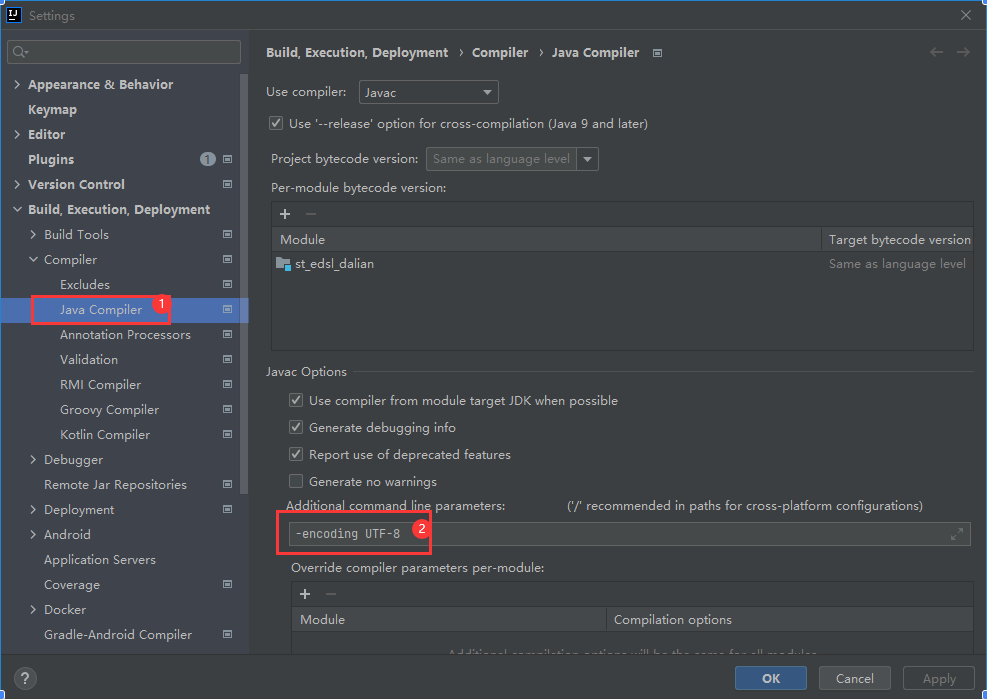Screen dimensions: 987x699
Task: Click the project icon beside Validation
Action: coord(227,360)
